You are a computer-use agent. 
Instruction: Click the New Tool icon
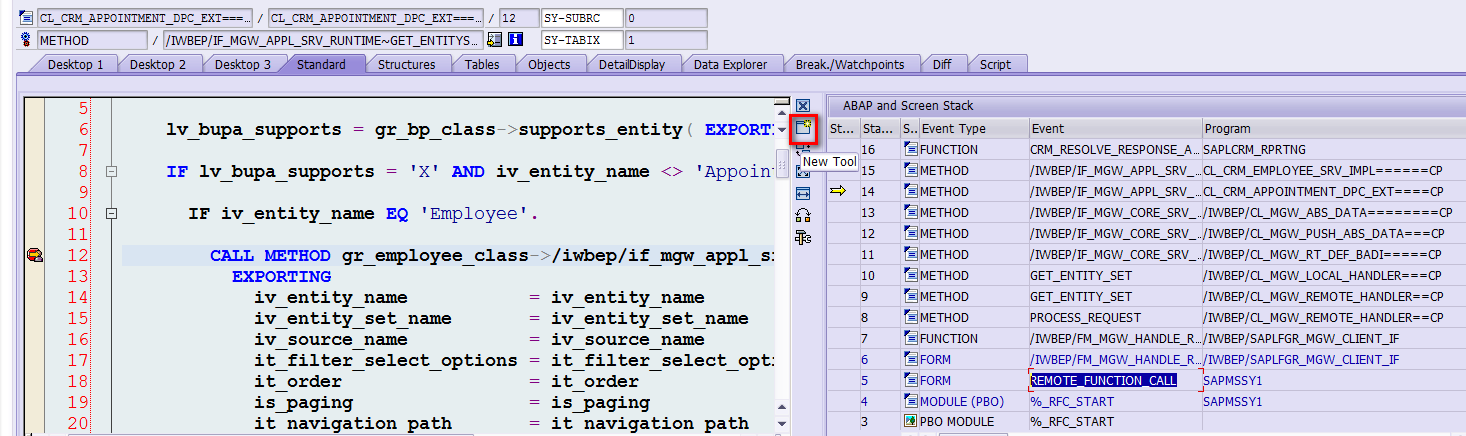802,128
